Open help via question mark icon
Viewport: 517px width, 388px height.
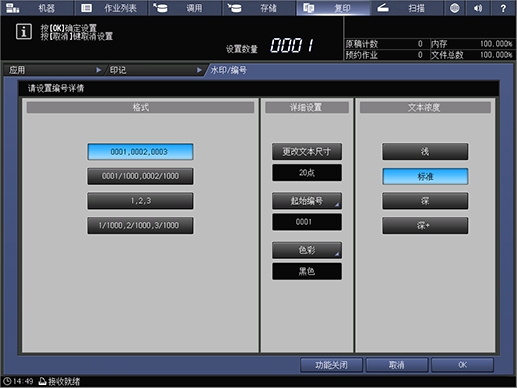(x=503, y=8)
